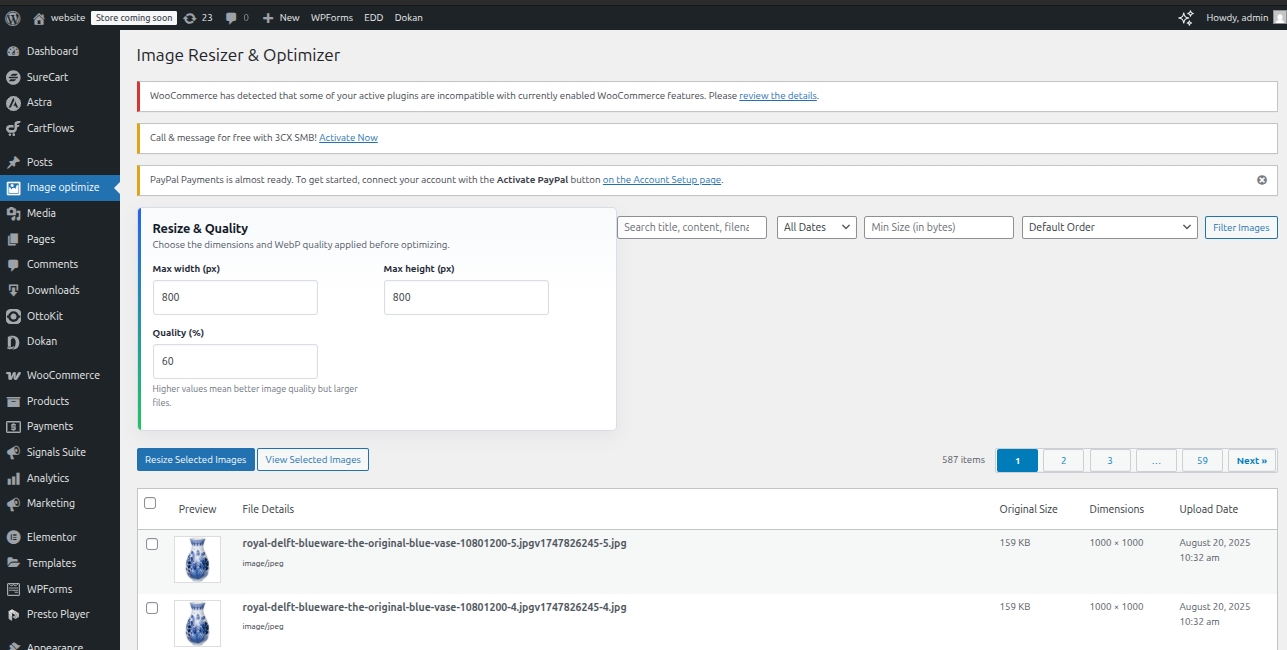Dismiss the PayPal Payments notice

coord(1261,180)
